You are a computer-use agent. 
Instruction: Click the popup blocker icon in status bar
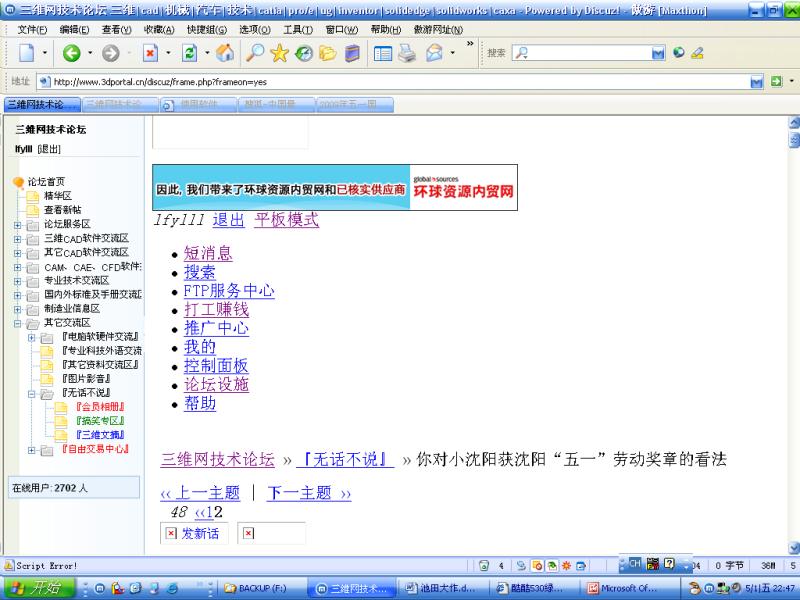pos(537,565)
